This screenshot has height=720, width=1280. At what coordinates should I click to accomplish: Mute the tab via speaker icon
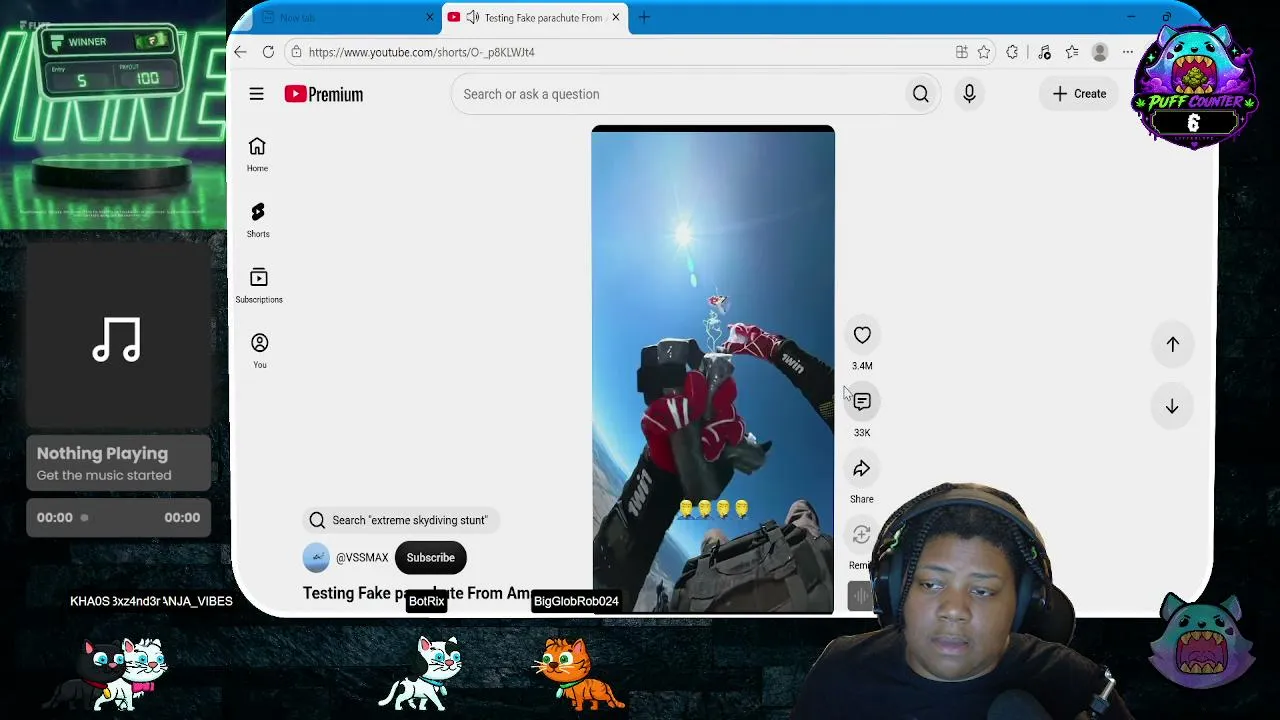click(x=473, y=17)
